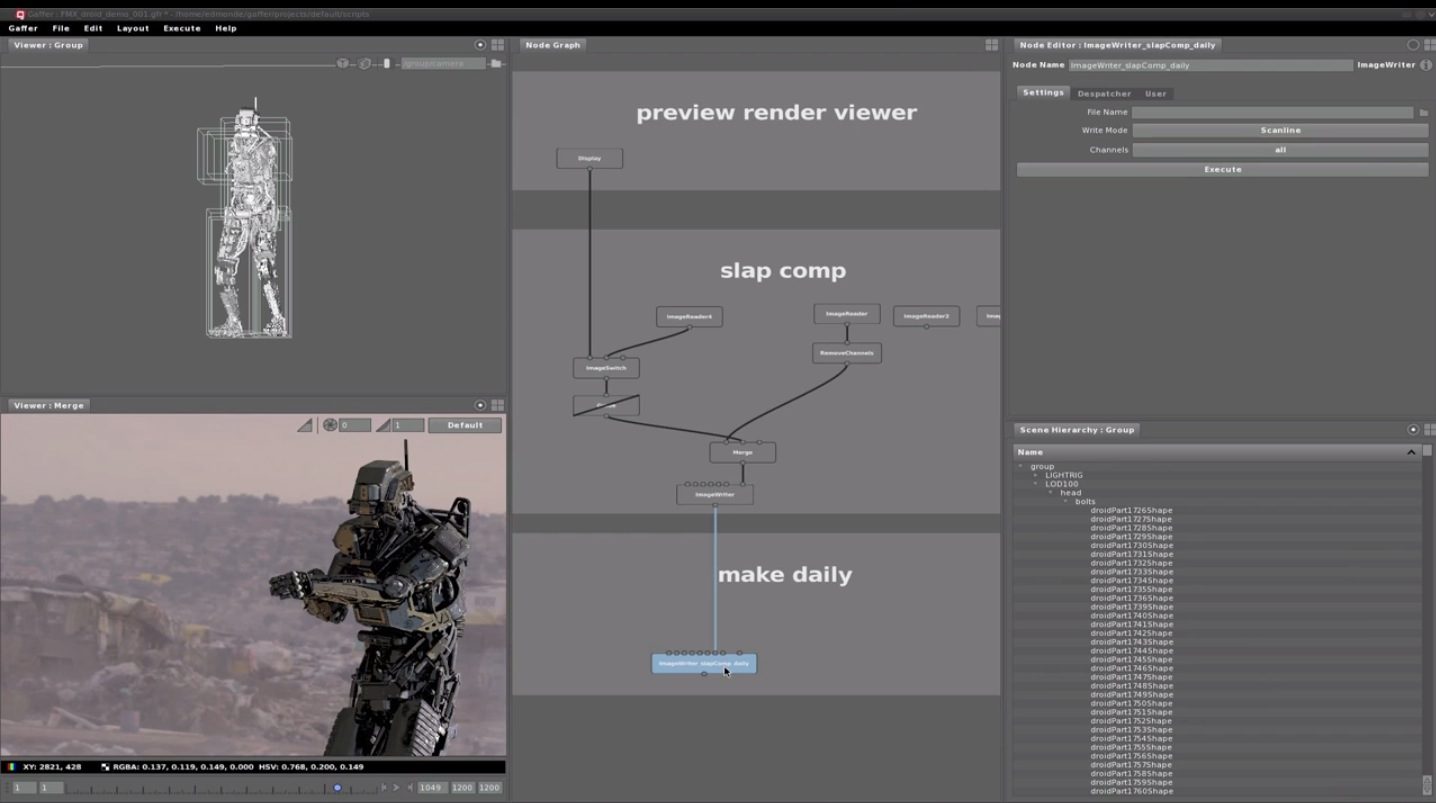Image resolution: width=1436 pixels, height=803 pixels.
Task: Switch to the Despatcher tab
Action: click(x=1104, y=94)
